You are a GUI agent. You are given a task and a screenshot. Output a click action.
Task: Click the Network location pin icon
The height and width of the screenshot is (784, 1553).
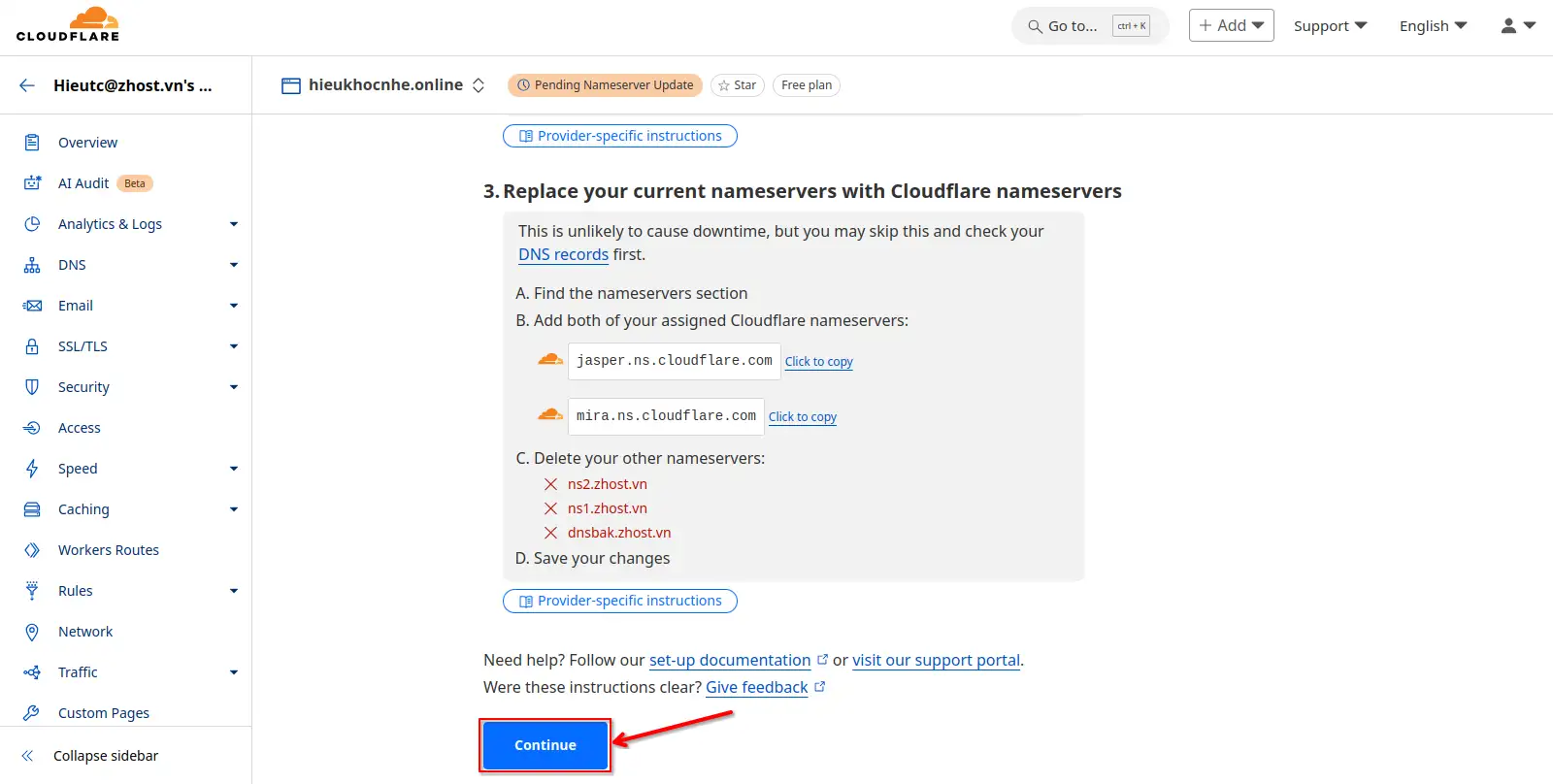tap(32, 632)
